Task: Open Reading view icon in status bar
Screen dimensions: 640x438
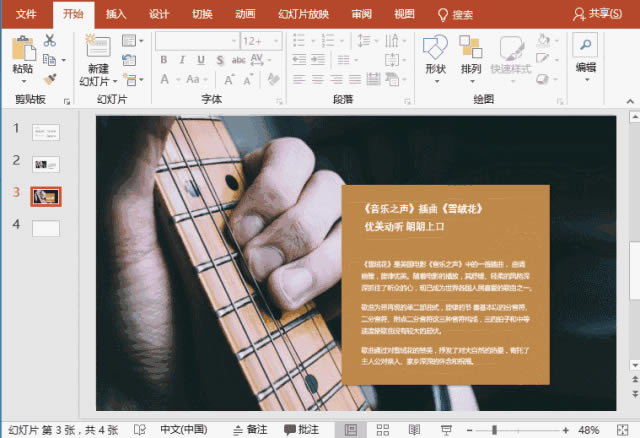Action: tap(414, 429)
